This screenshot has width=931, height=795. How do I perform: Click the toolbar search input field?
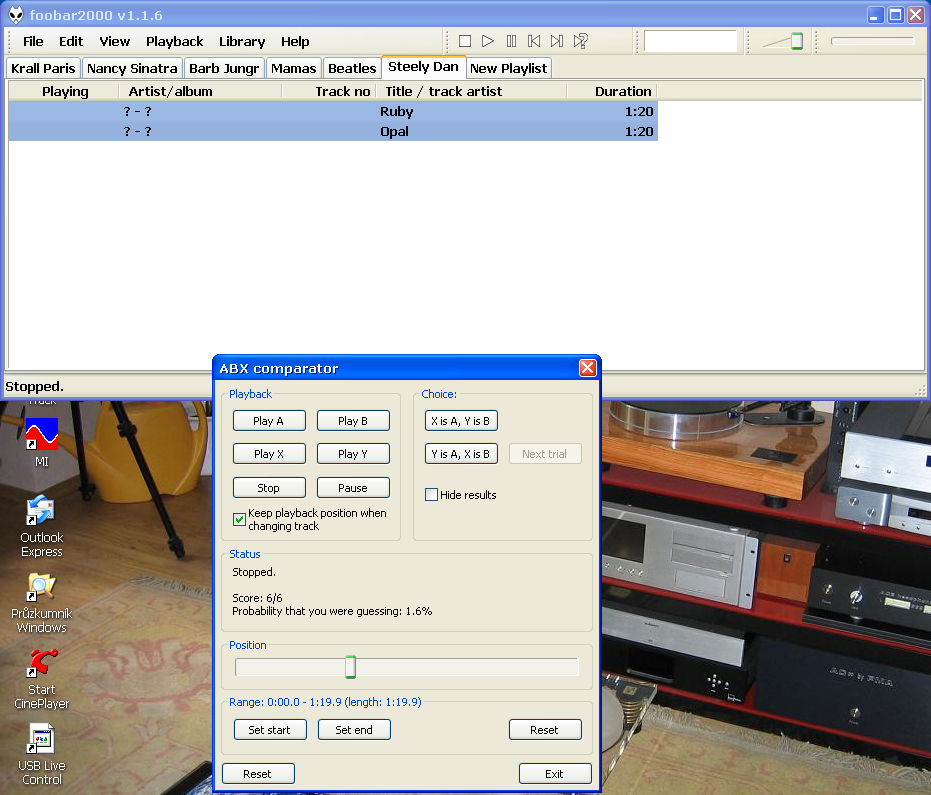pos(691,42)
